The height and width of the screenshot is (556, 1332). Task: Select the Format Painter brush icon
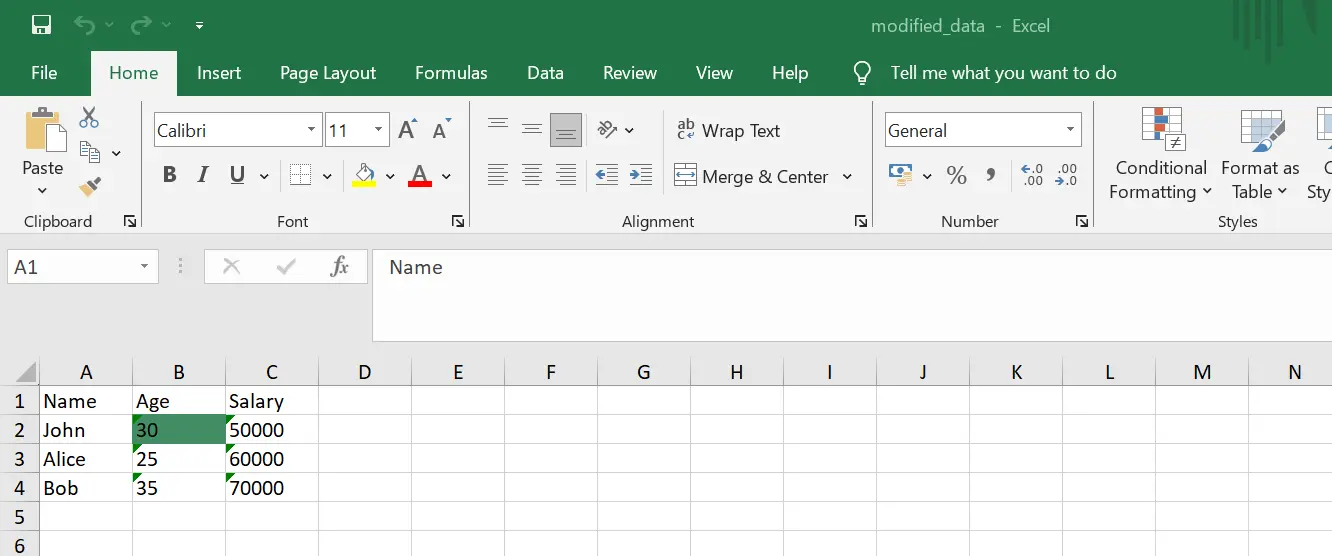[90, 186]
